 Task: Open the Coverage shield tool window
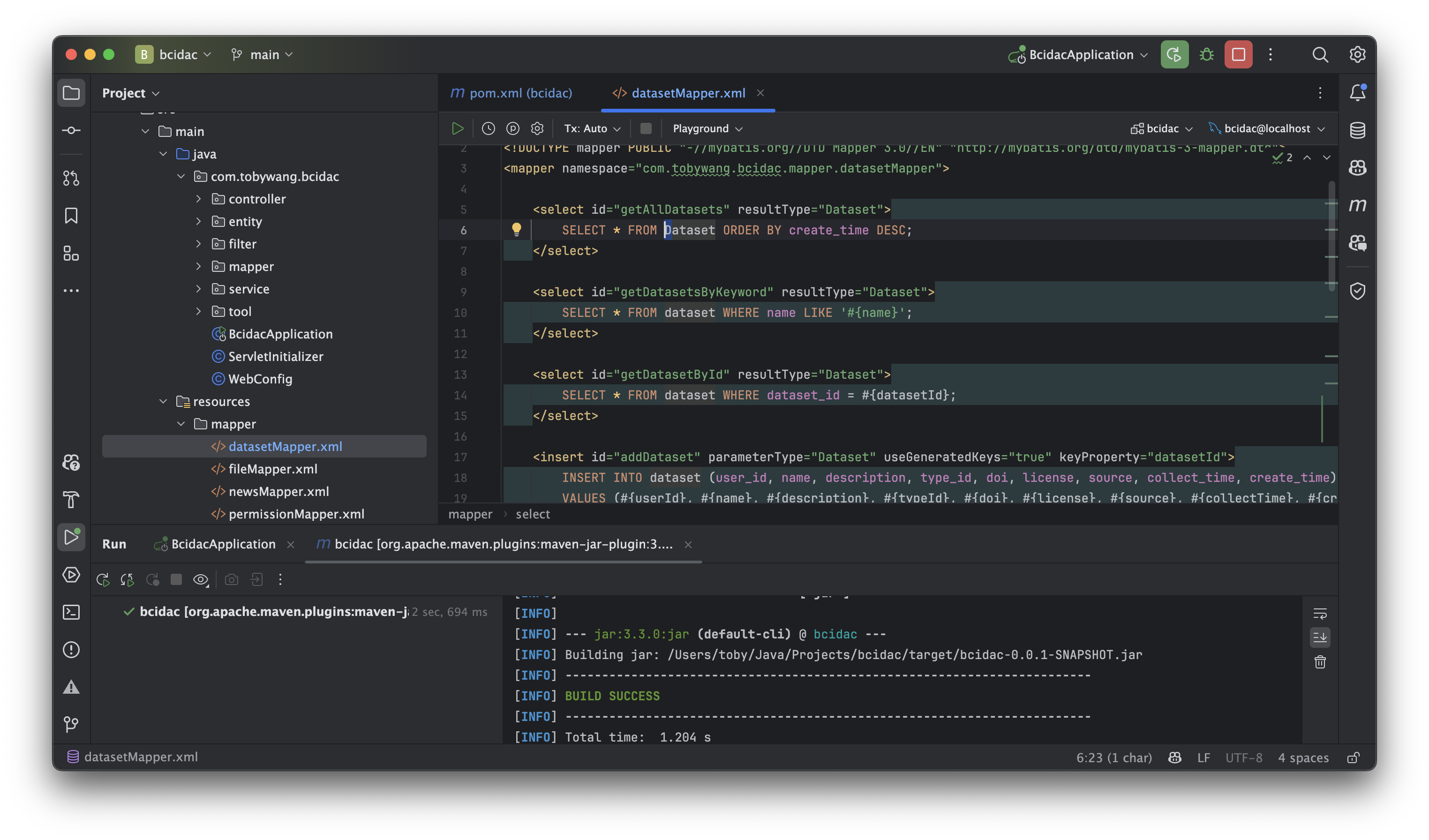[x=1358, y=292]
